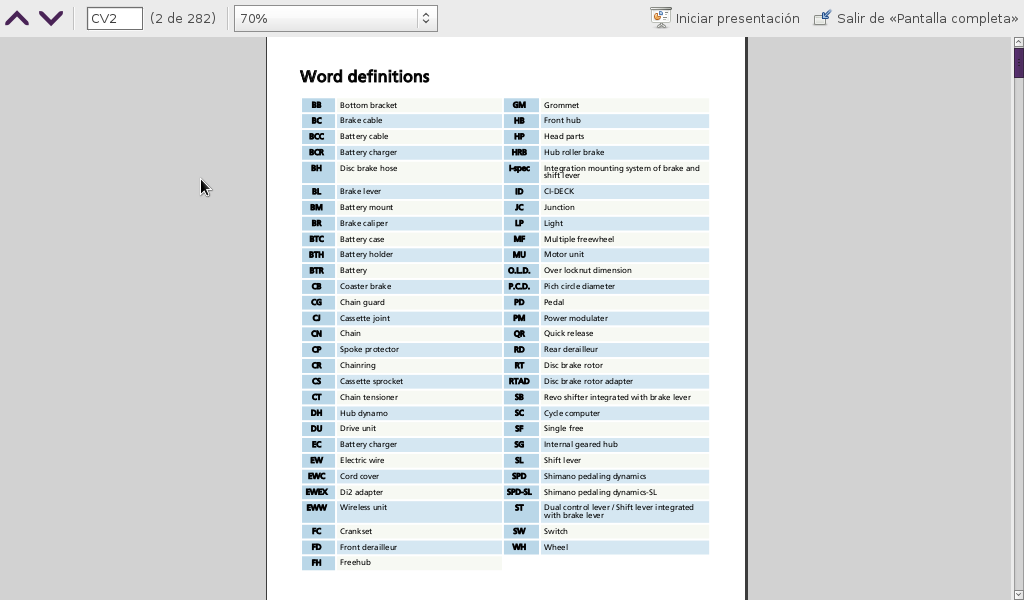Image resolution: width=1024 pixels, height=600 pixels.
Task: Select the "Battery cable" entry
Action: [x=364, y=136]
